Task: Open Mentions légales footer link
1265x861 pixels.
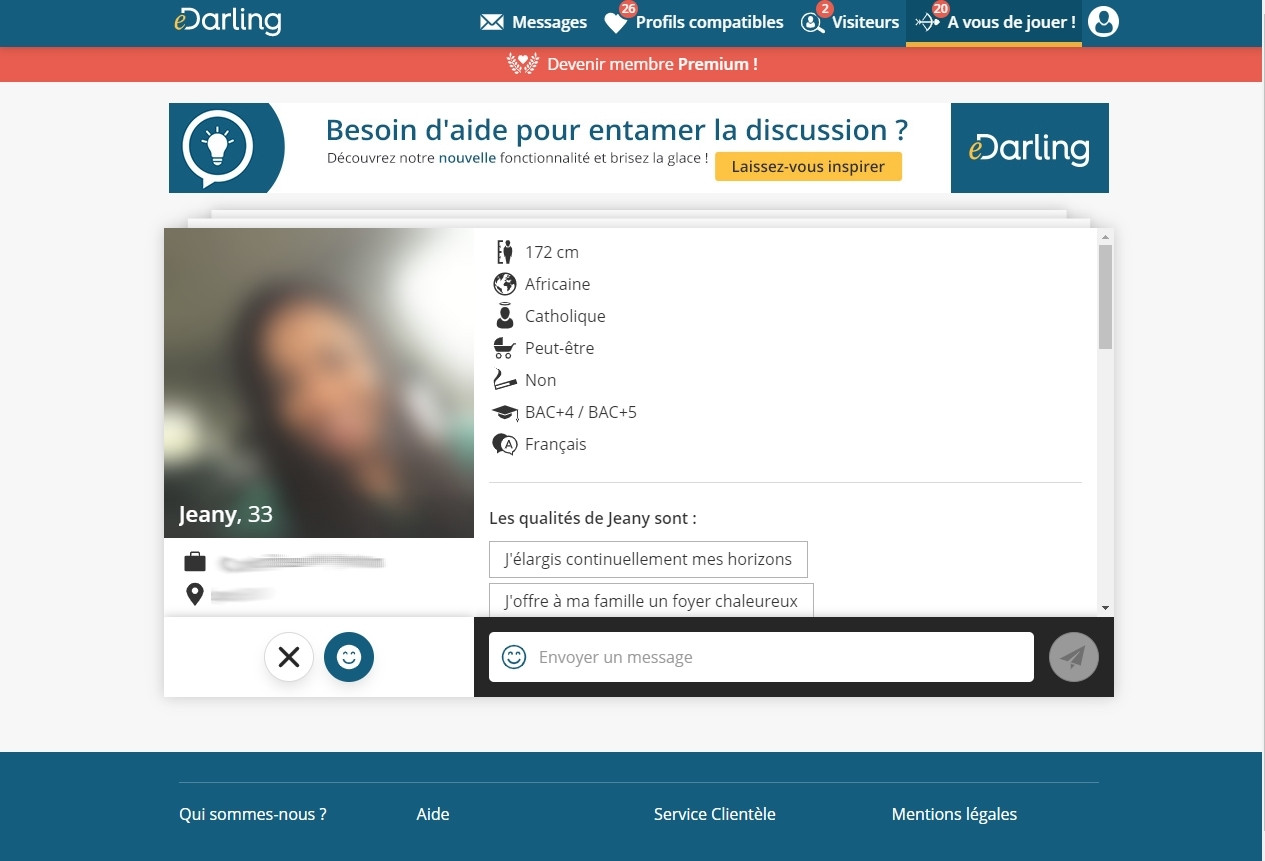Action: coord(953,814)
